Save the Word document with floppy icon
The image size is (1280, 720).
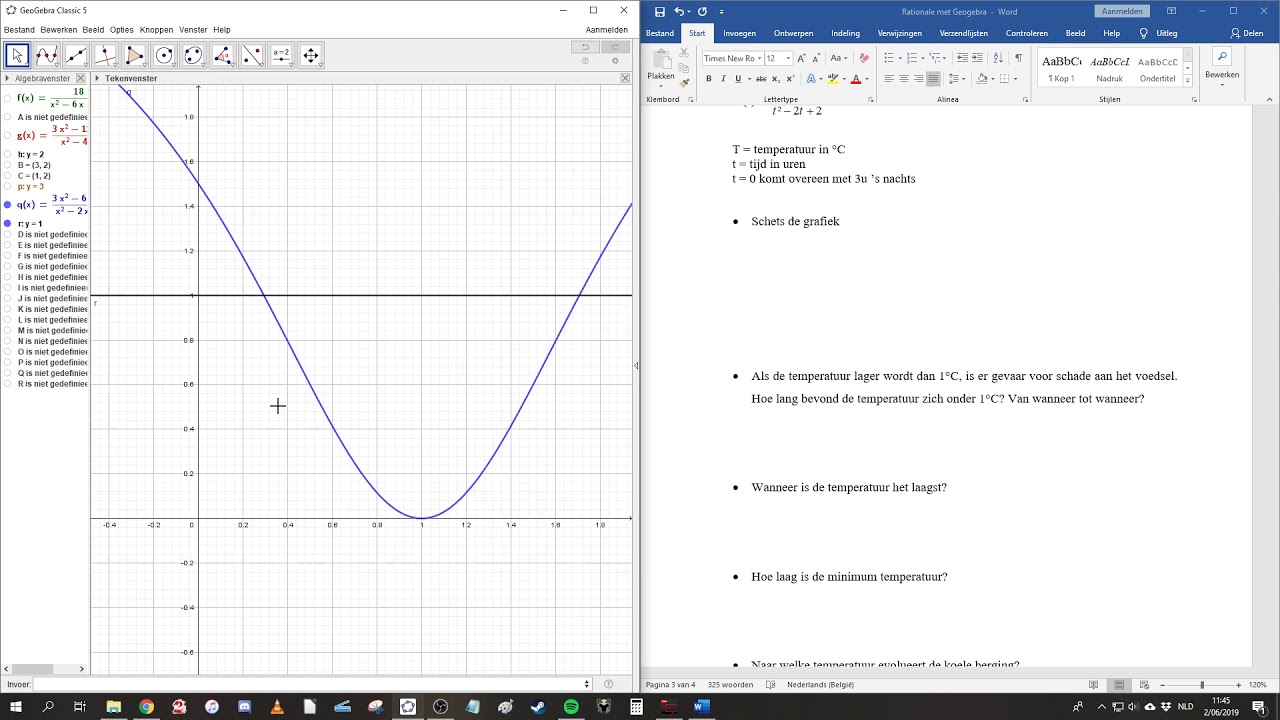point(660,11)
